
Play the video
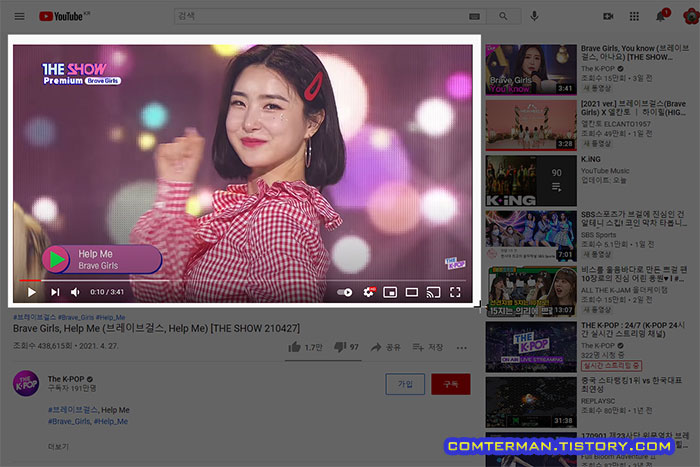click(32, 292)
